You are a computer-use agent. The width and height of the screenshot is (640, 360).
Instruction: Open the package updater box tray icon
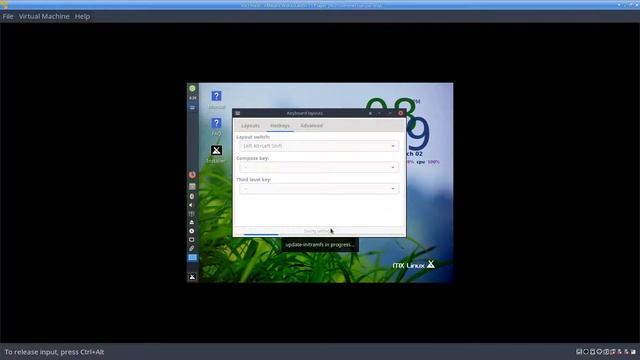coord(192,214)
